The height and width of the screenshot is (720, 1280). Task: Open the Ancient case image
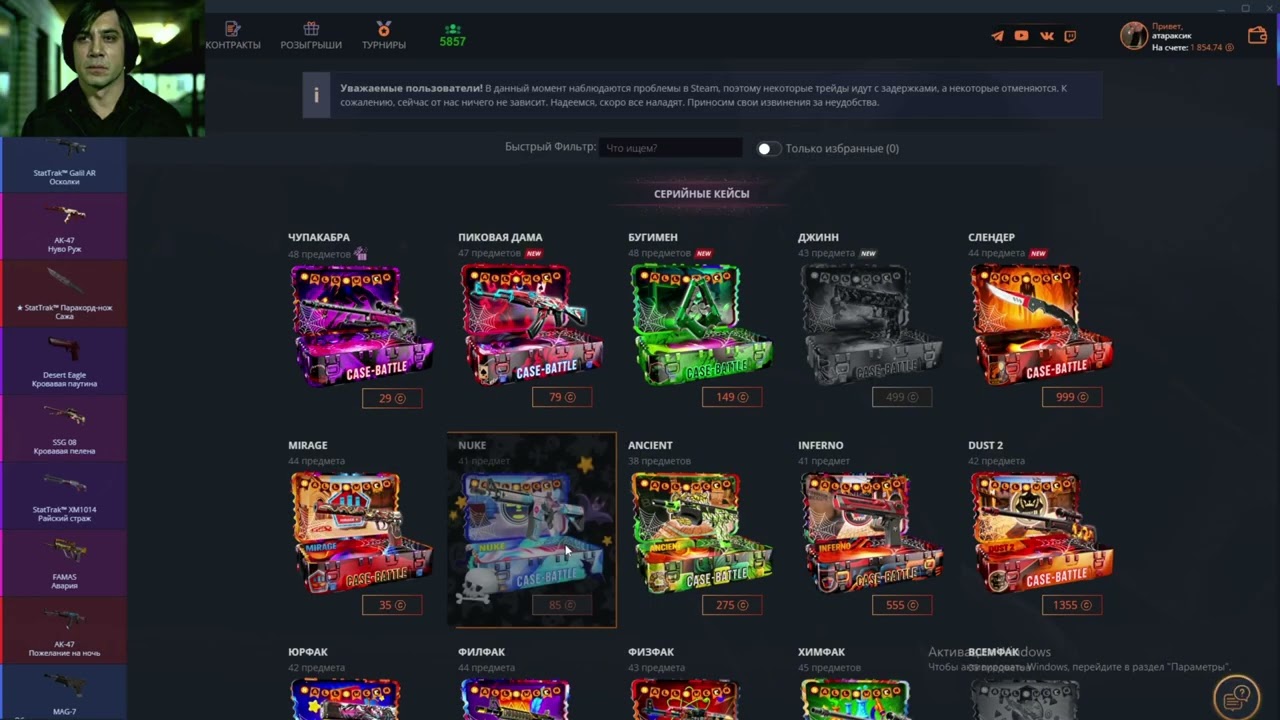pyautogui.click(x=701, y=533)
